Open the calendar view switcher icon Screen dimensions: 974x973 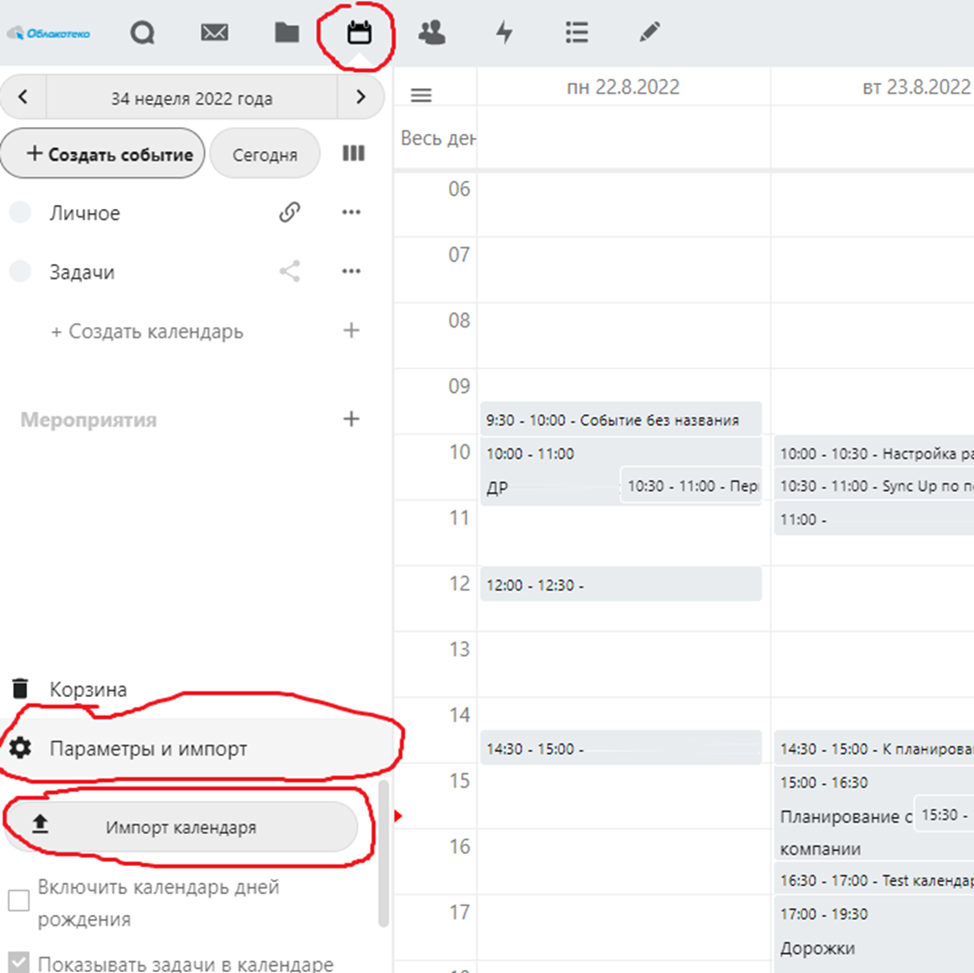pos(353,154)
